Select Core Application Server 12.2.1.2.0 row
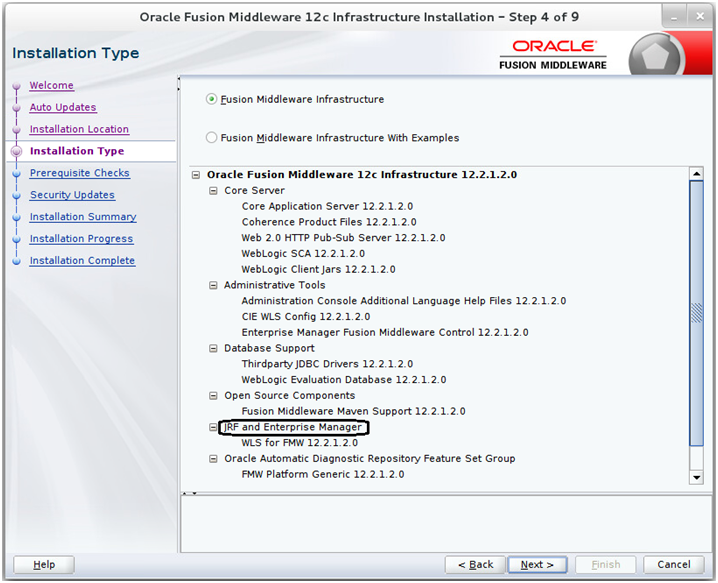The width and height of the screenshot is (718, 583). tap(327, 207)
